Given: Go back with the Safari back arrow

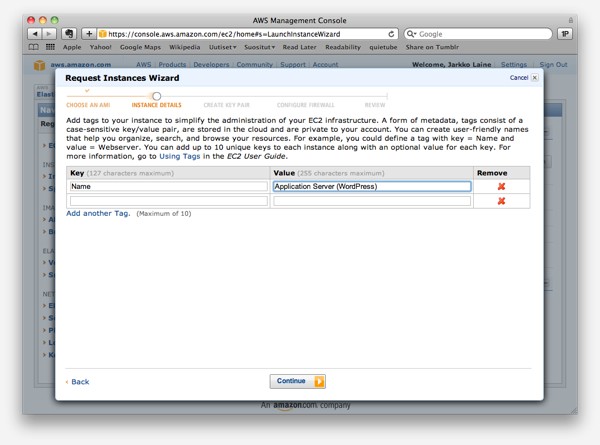Looking at the screenshot, I should pos(35,34).
